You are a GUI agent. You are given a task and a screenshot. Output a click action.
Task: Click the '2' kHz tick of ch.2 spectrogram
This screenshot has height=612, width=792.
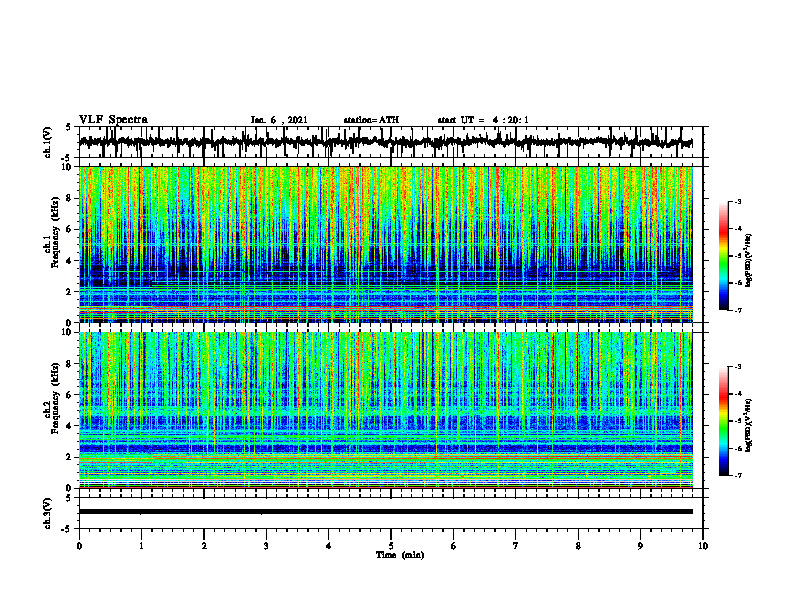point(70,457)
